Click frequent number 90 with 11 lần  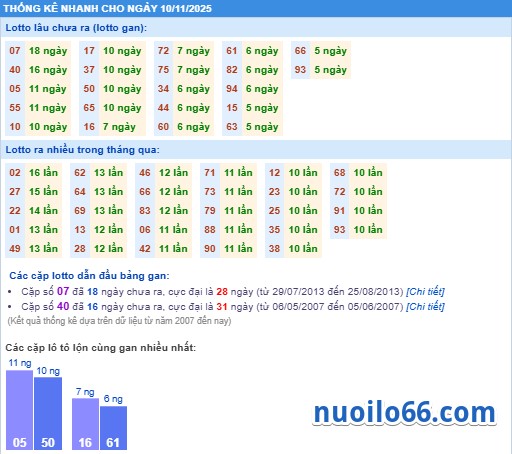tap(210, 249)
